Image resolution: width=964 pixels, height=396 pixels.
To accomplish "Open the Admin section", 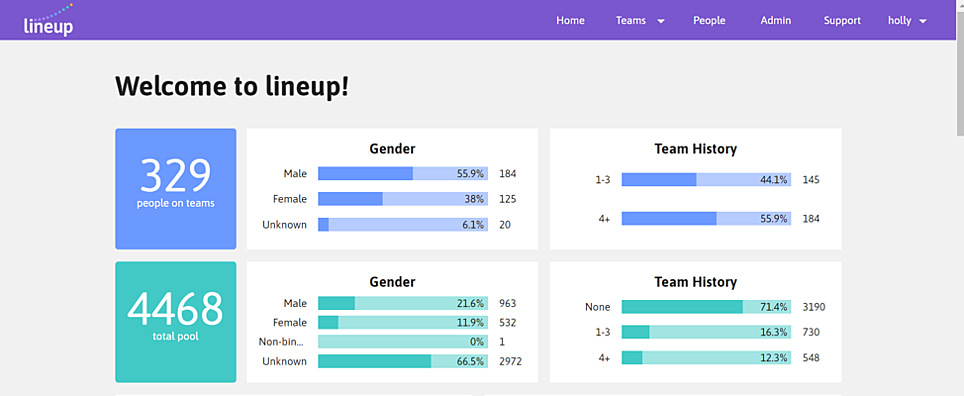I will click(x=775, y=20).
